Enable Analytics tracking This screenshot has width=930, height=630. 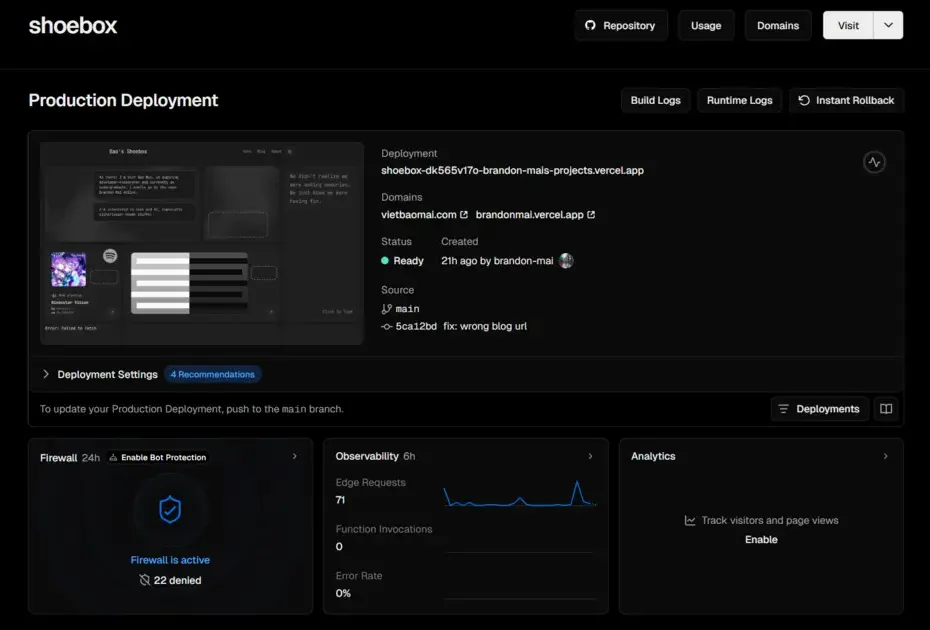point(761,539)
